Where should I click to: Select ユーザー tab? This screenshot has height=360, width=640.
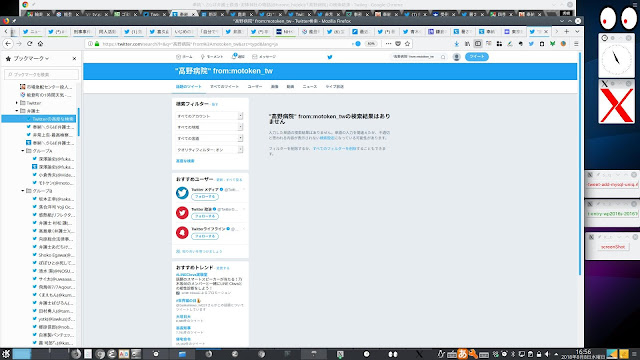[x=255, y=87]
